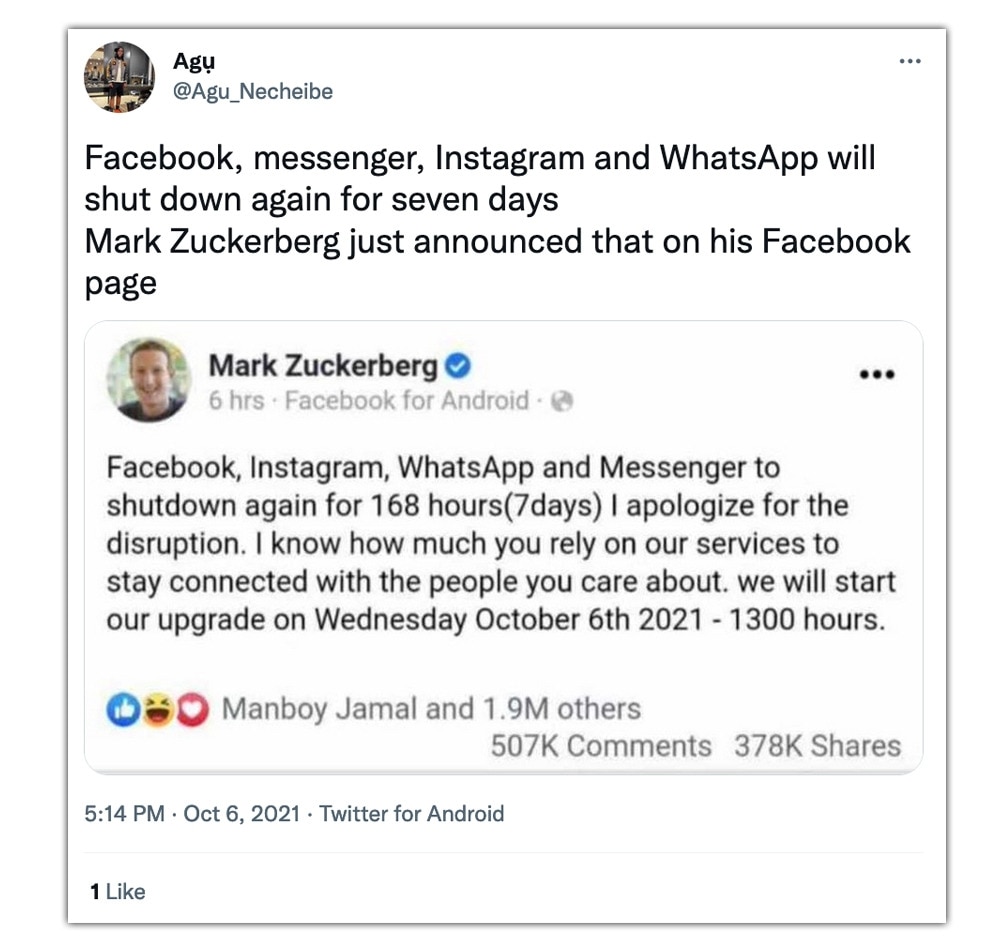Click the Agu display name
Viewport: 1008px width, 952px height.
pos(194,61)
